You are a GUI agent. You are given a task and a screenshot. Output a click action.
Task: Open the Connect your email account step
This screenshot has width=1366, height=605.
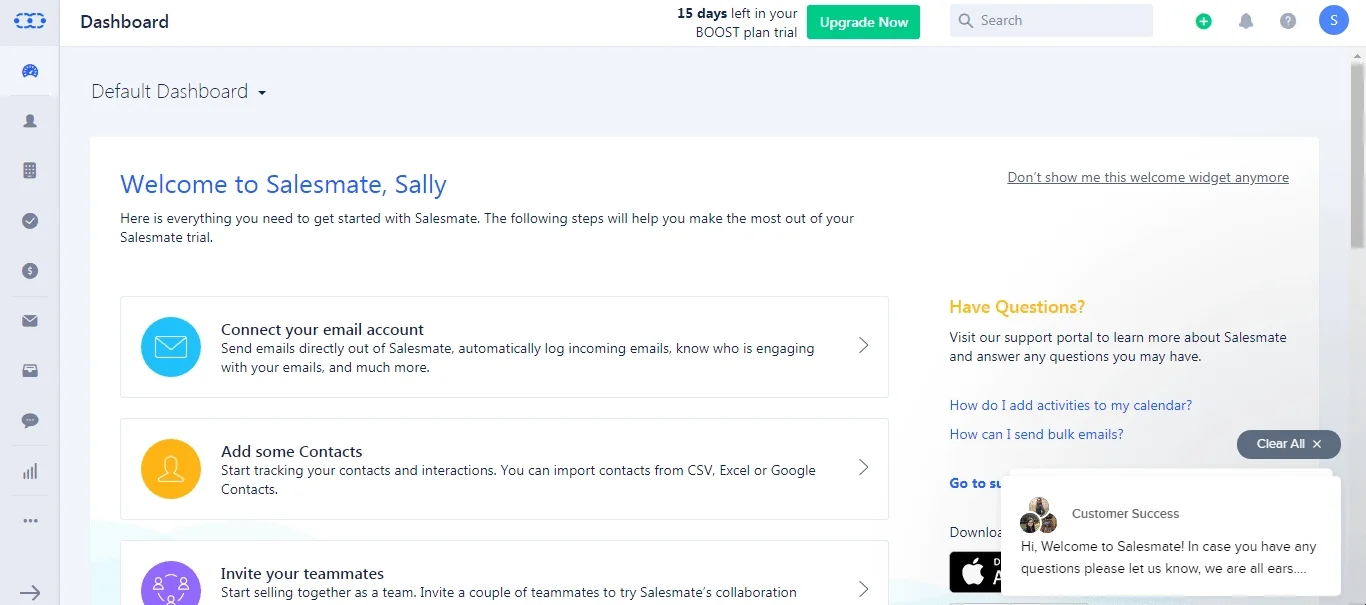coord(504,347)
